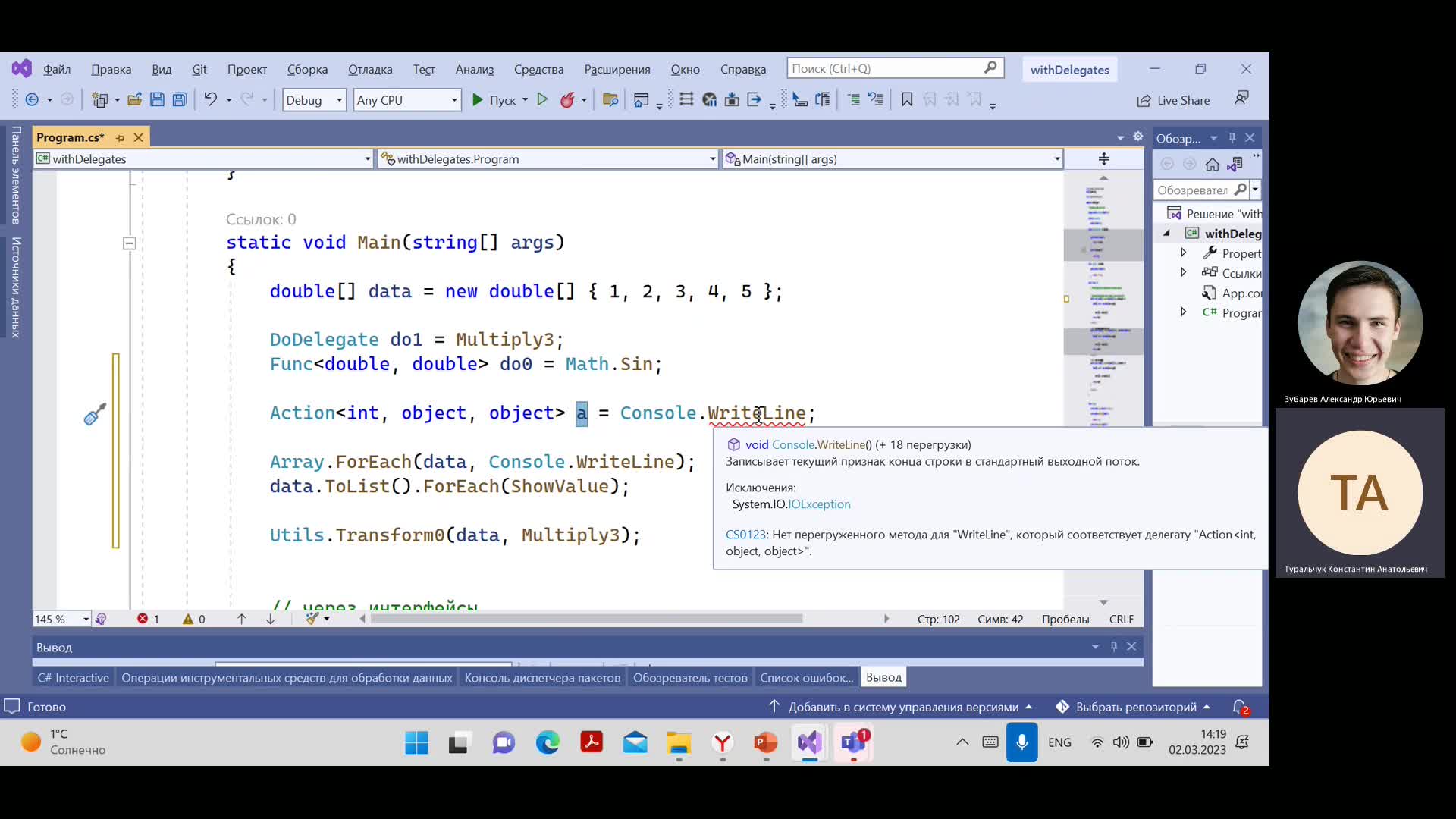Click the New Project icon
1456x819 pixels.
99,100
